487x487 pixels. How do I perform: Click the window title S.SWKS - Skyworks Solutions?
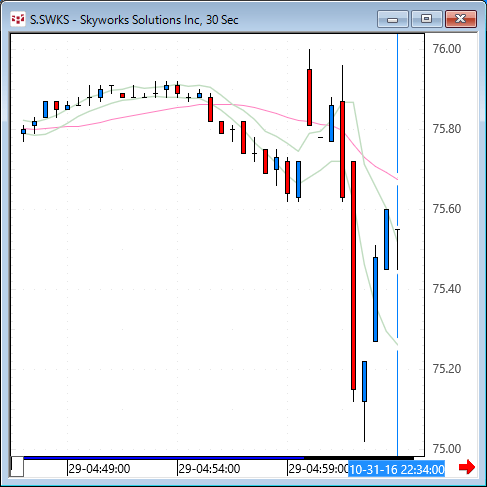coord(134,20)
